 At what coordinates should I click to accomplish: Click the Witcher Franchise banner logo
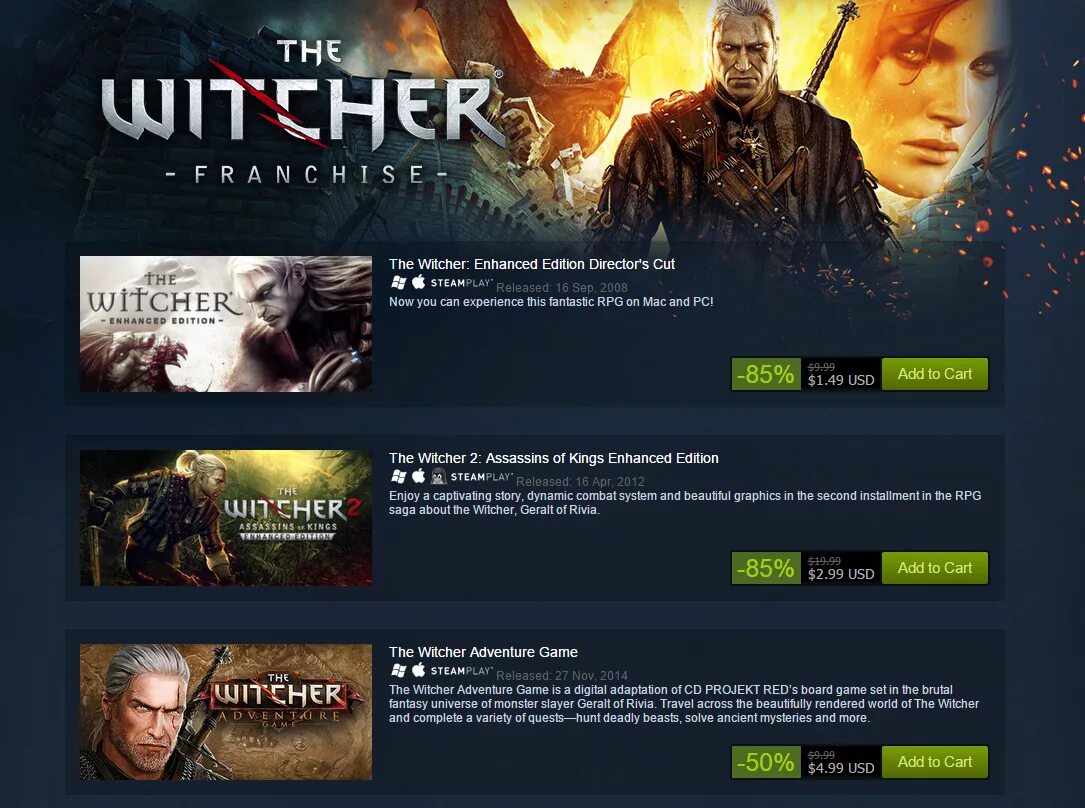point(304,111)
